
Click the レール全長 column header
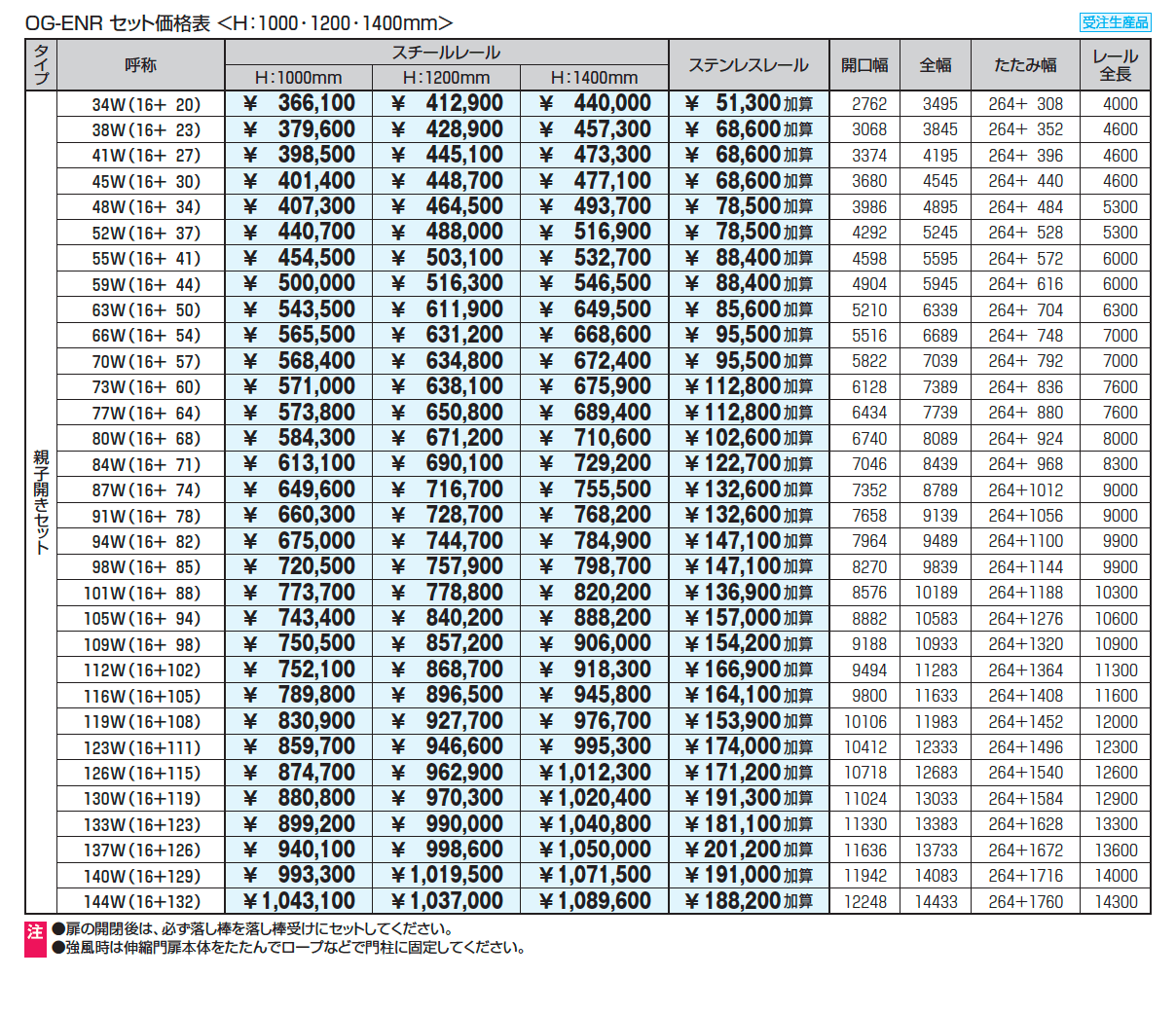1116,65
